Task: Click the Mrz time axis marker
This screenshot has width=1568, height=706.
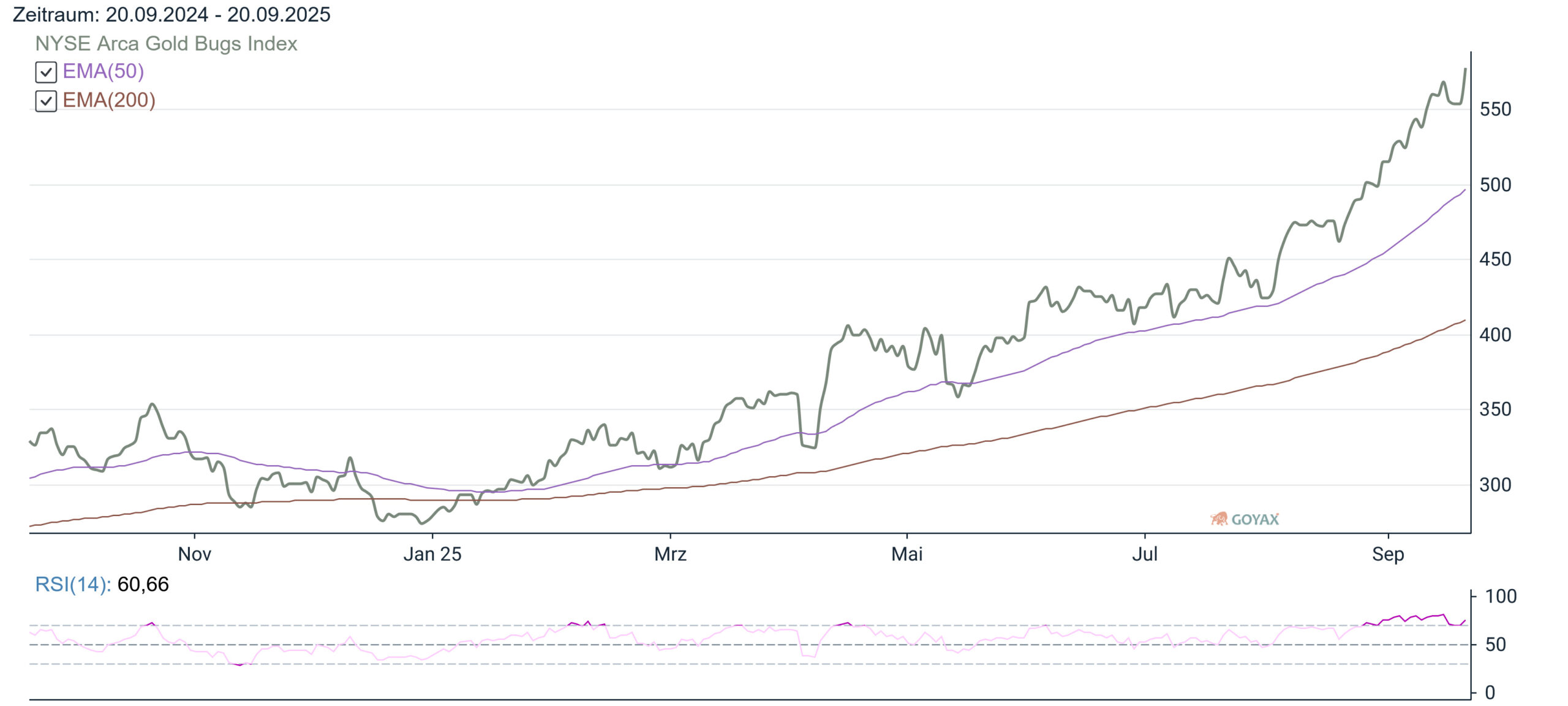Action: [670, 554]
